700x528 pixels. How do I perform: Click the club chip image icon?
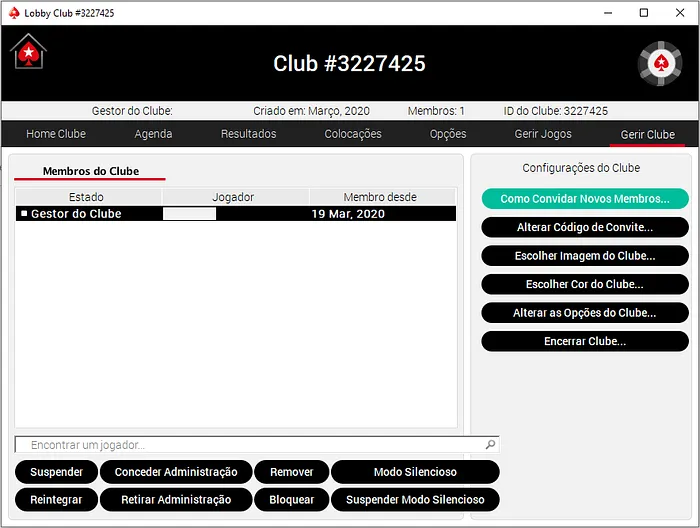pos(660,63)
